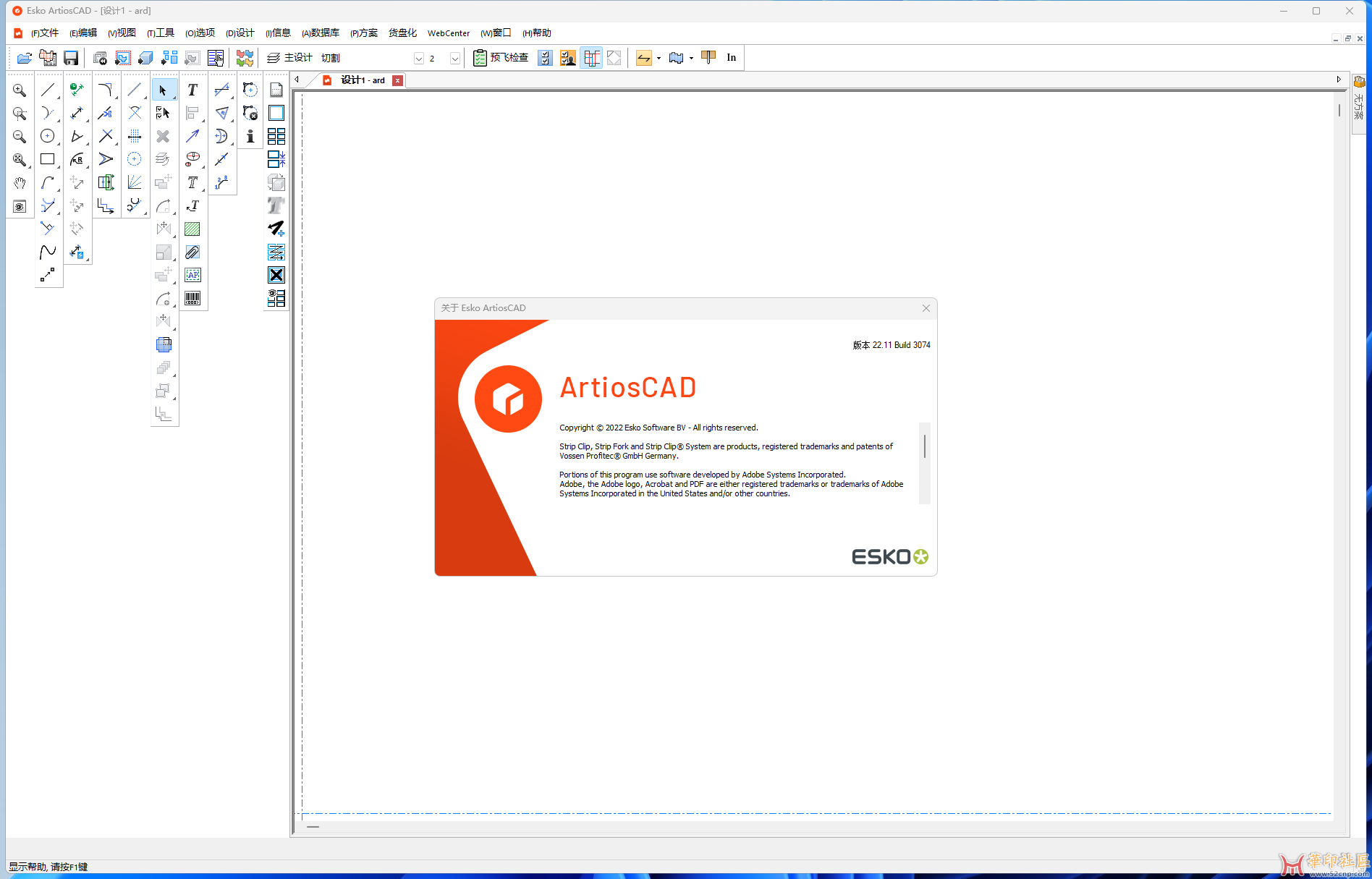Image resolution: width=1372 pixels, height=879 pixels.
Task: Open the 货盘化 menu
Action: tap(402, 33)
